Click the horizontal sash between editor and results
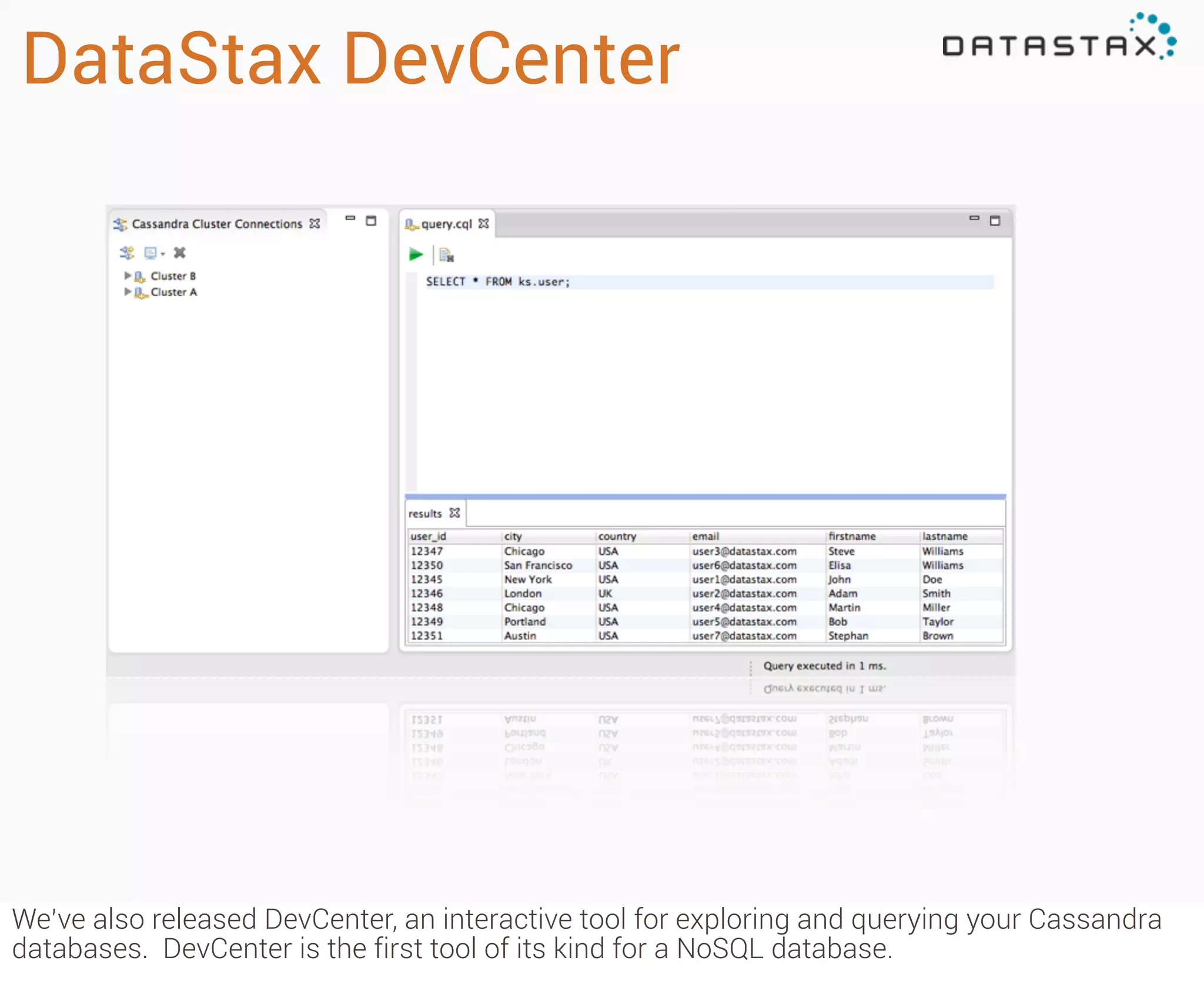This screenshot has width=1204, height=991. coord(705,497)
